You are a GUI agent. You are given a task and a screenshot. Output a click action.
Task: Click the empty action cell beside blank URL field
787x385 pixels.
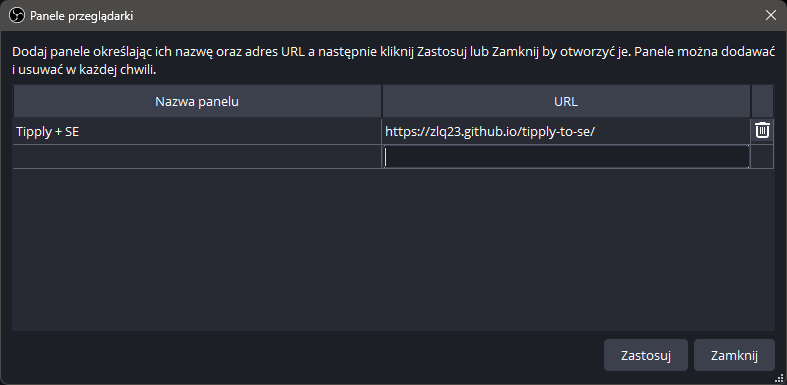click(762, 157)
